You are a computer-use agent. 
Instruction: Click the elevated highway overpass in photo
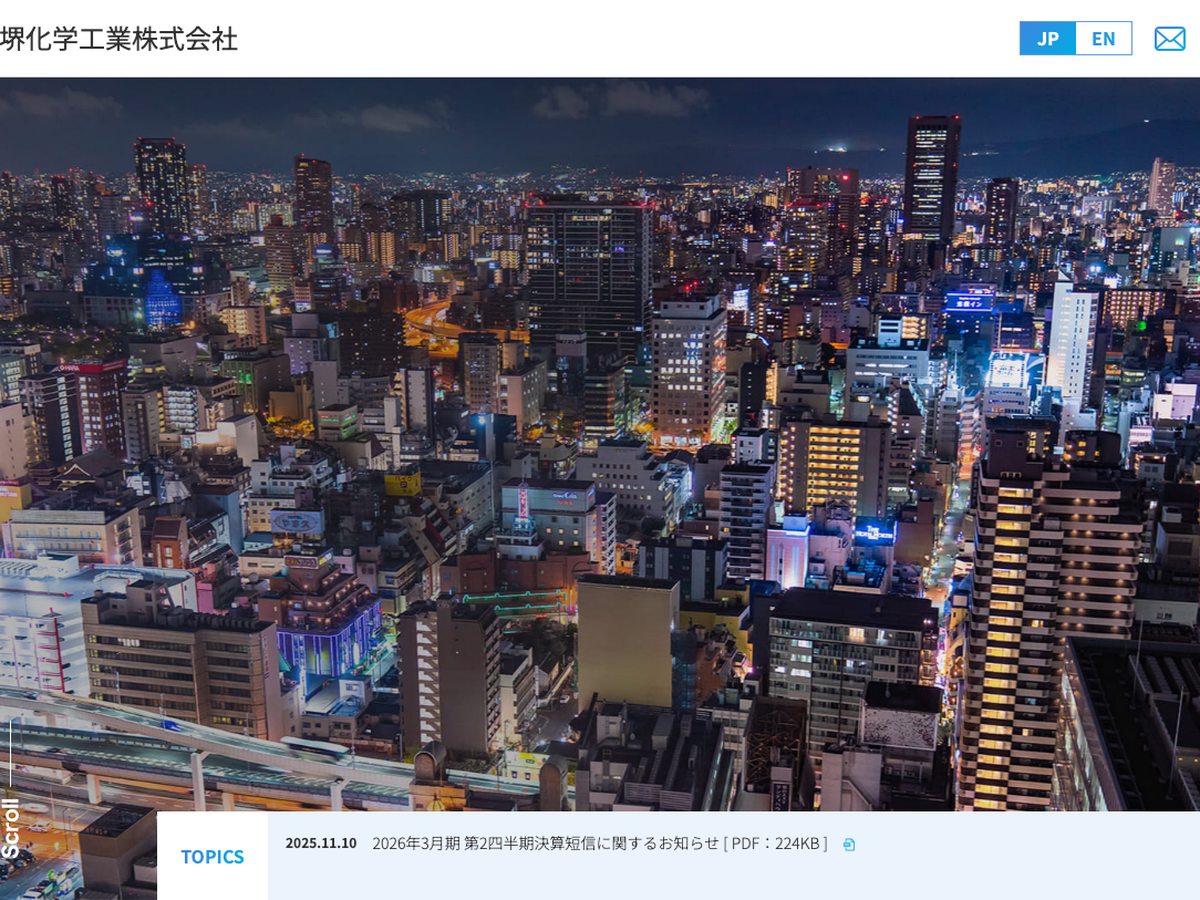coord(200,750)
